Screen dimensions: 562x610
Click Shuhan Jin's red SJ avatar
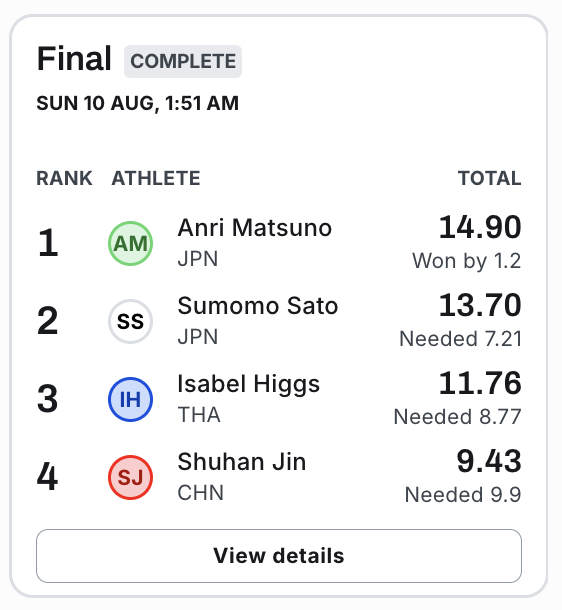coord(130,477)
